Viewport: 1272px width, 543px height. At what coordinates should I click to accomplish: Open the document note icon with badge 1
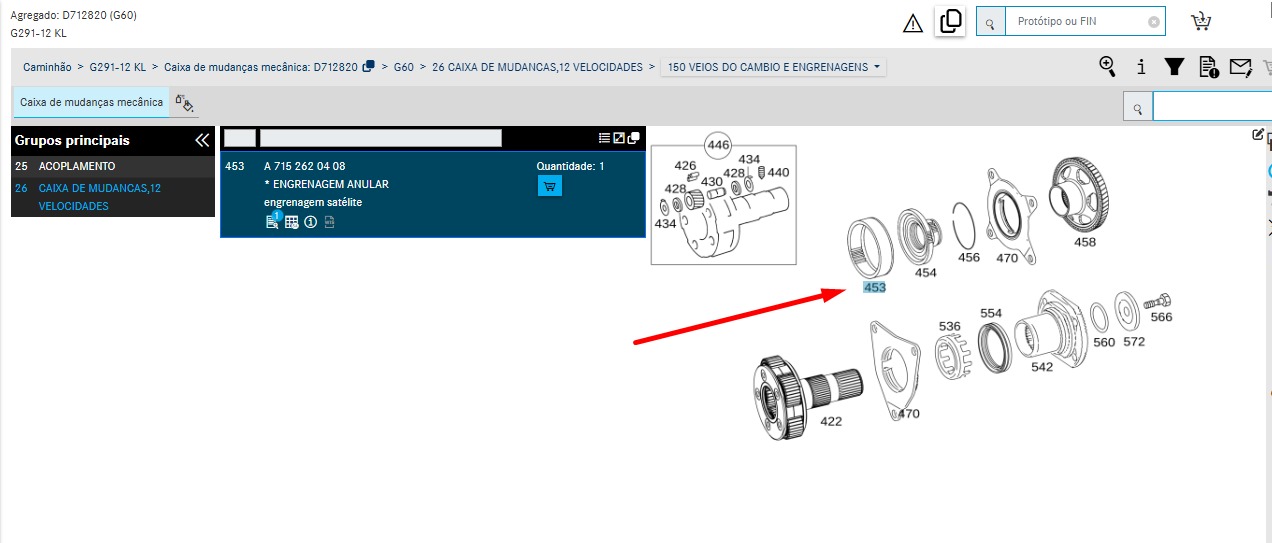pos(273,221)
